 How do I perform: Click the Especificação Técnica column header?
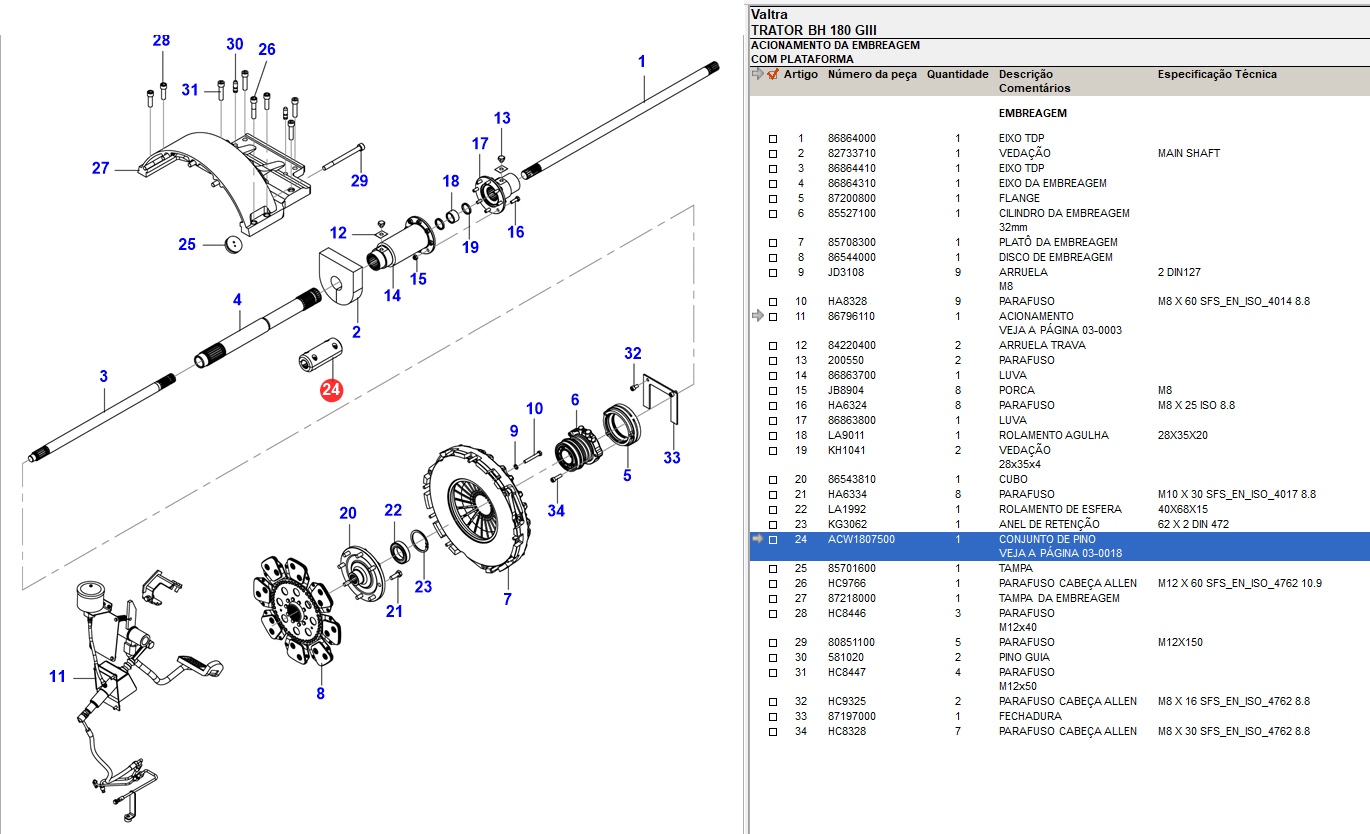click(1217, 74)
